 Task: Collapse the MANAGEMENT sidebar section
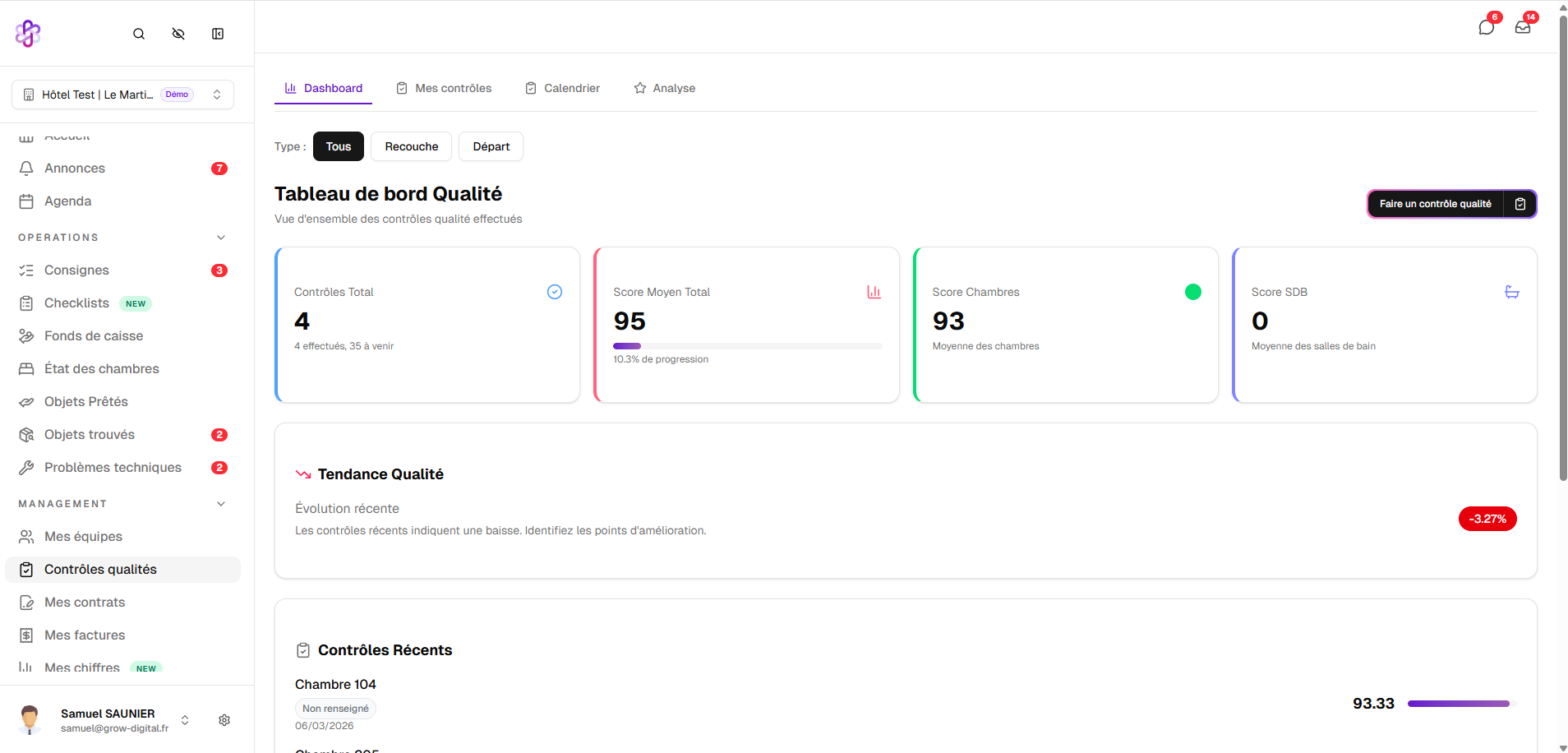coord(221,504)
